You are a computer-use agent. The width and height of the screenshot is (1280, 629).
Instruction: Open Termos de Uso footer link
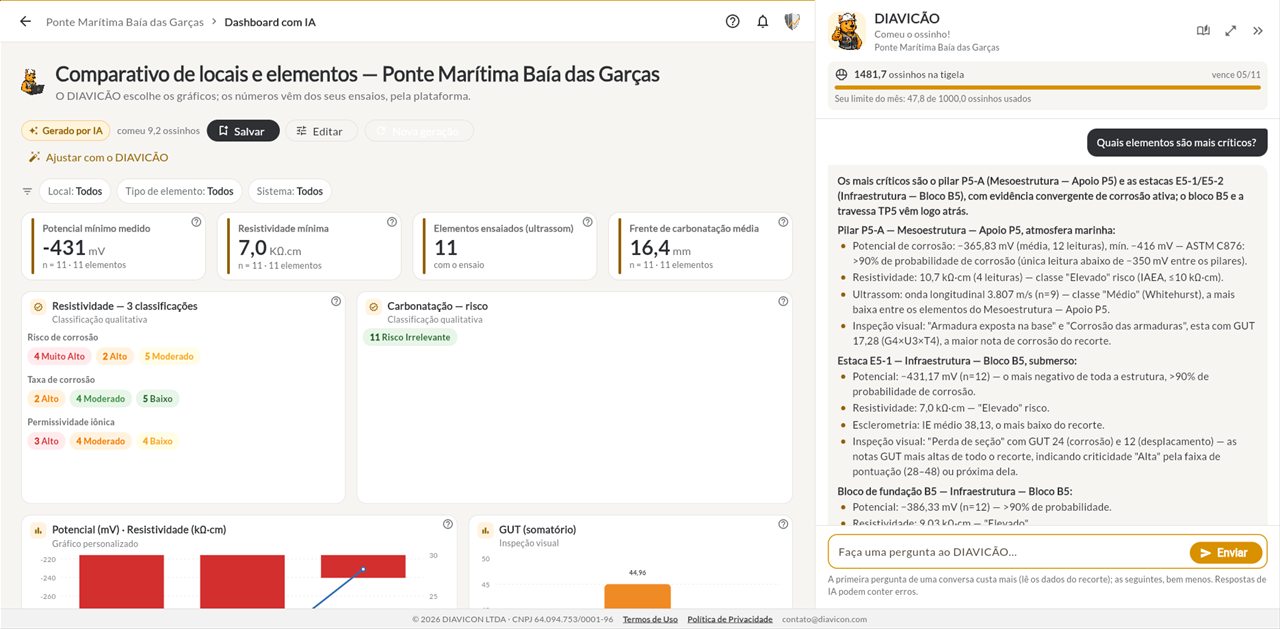650,619
